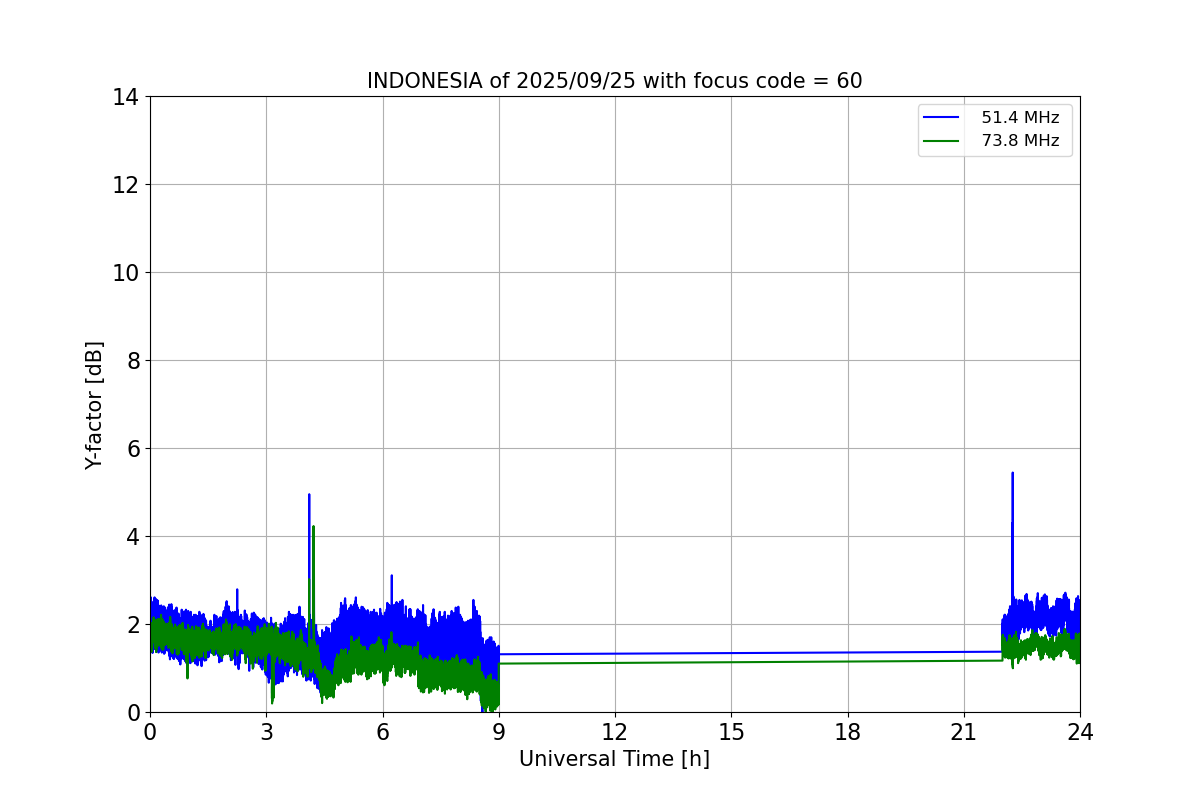
Task: Click the green line sample in legend
Action: tap(942, 141)
